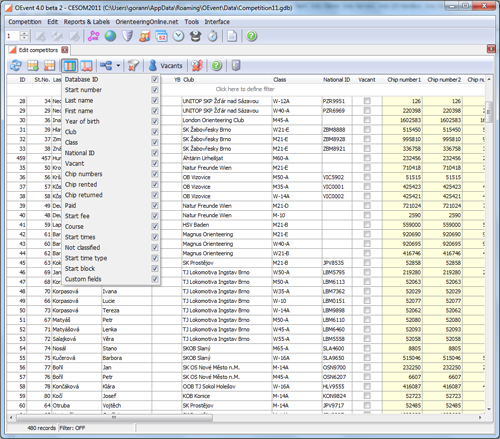Image resolution: width=500 pixels, height=439 pixels.
Task: Uncheck the National ID column checkbox
Action: (x=155, y=153)
